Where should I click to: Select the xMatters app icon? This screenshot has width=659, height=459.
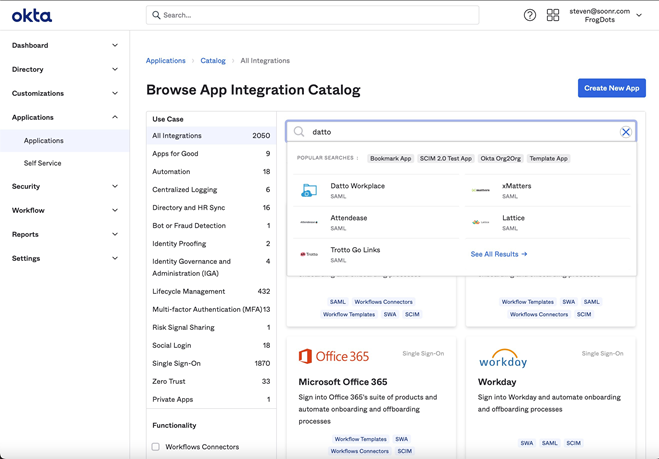481,190
